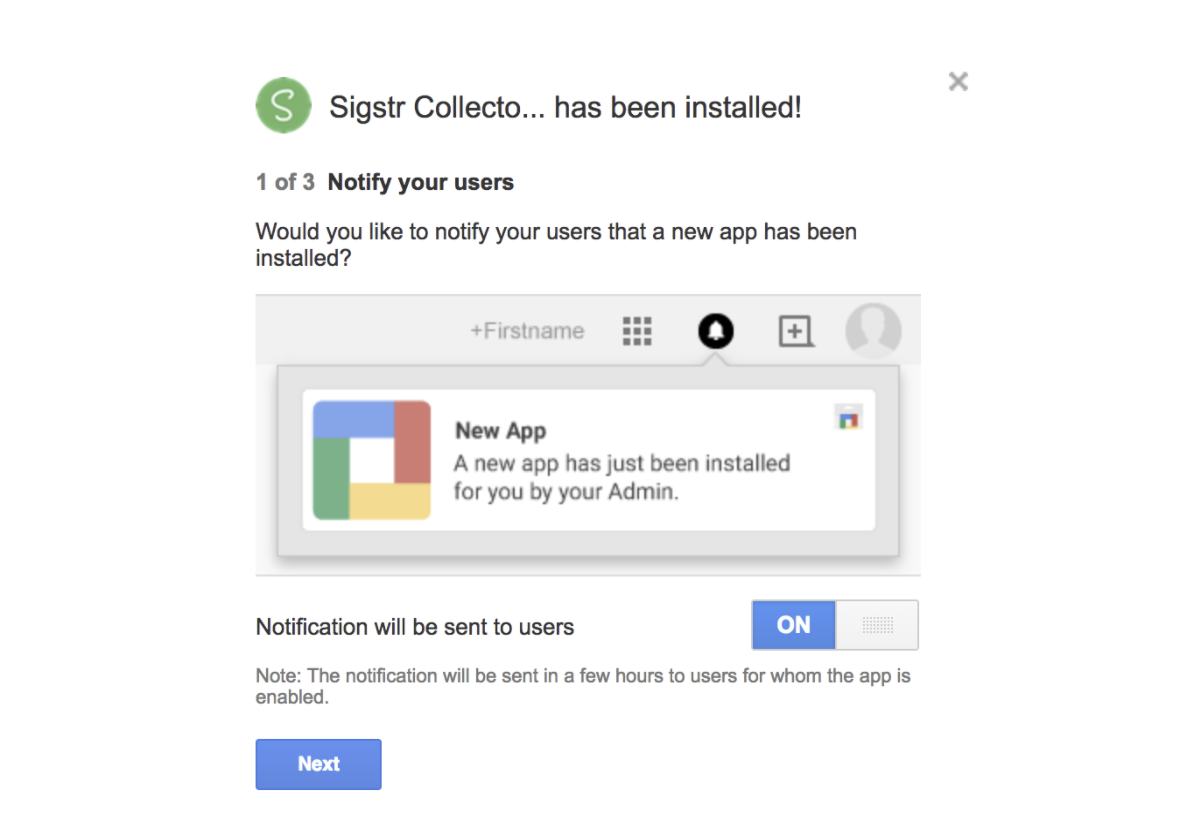Click the small Marketplace icon in notification card
This screenshot has width=1196, height=832.
(848, 418)
